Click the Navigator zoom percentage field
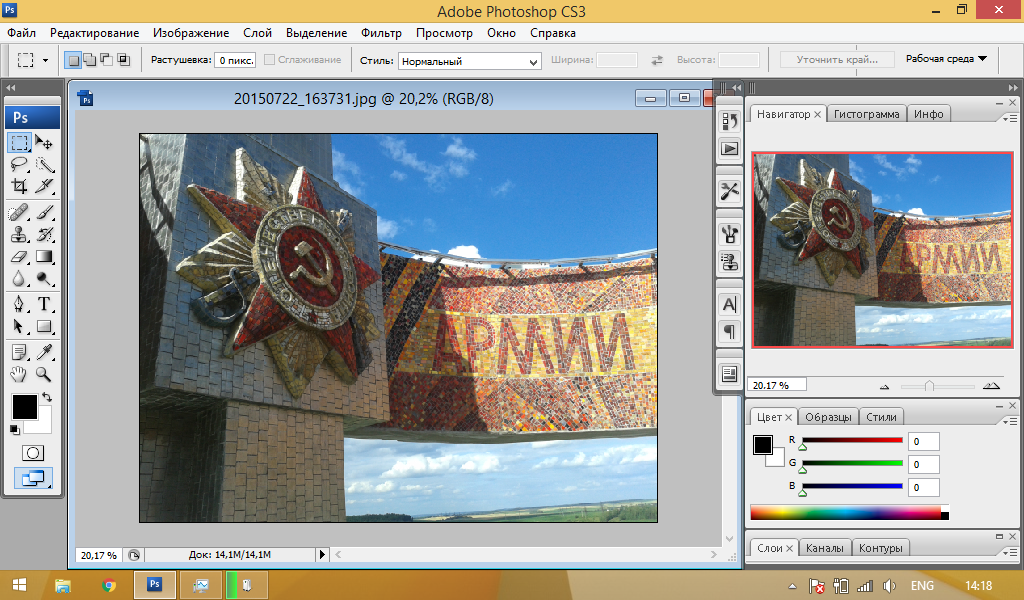This screenshot has height=600, width=1024. [x=777, y=385]
